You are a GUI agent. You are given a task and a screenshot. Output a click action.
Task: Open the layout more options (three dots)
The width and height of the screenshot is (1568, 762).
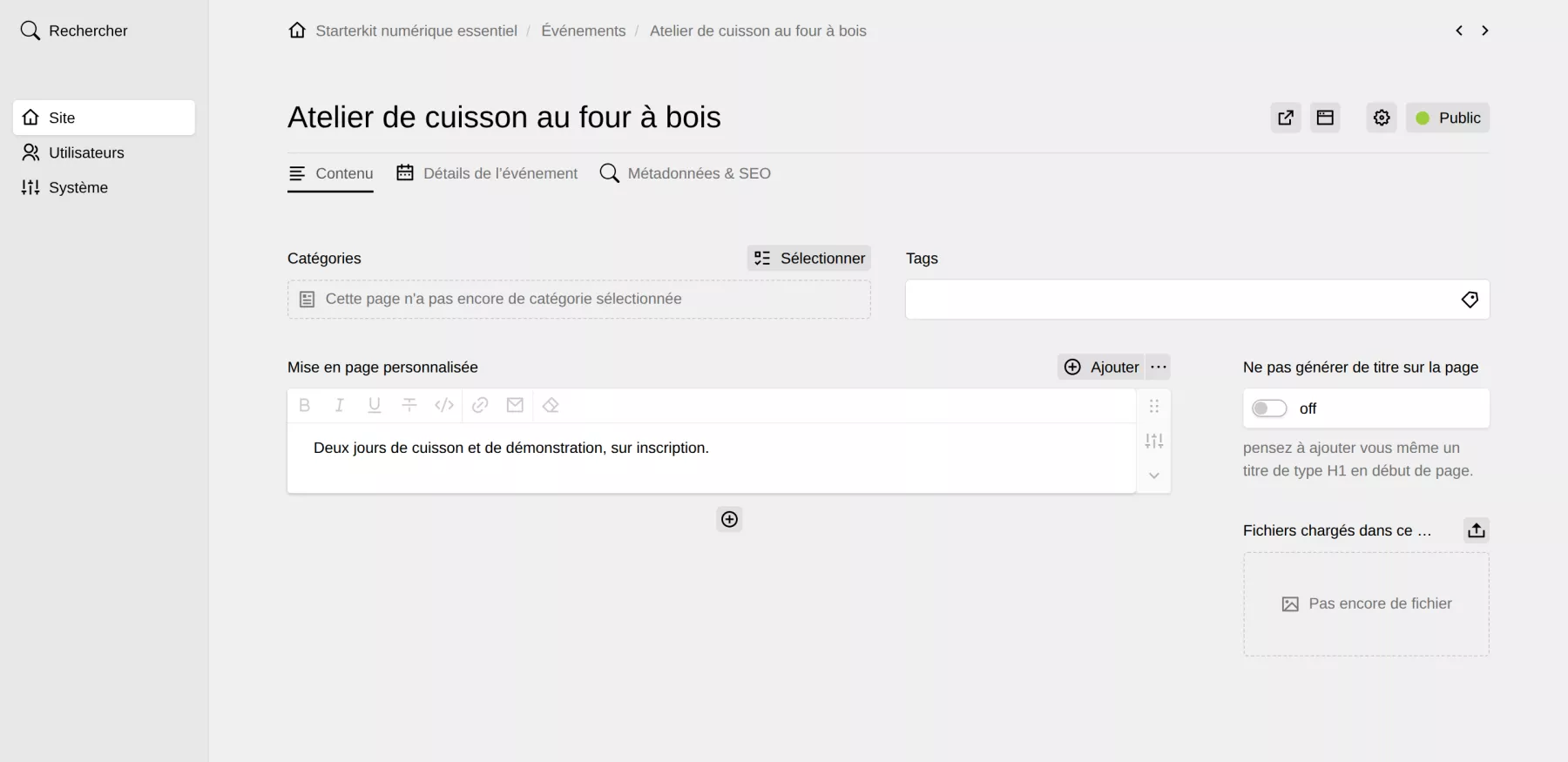tap(1159, 367)
